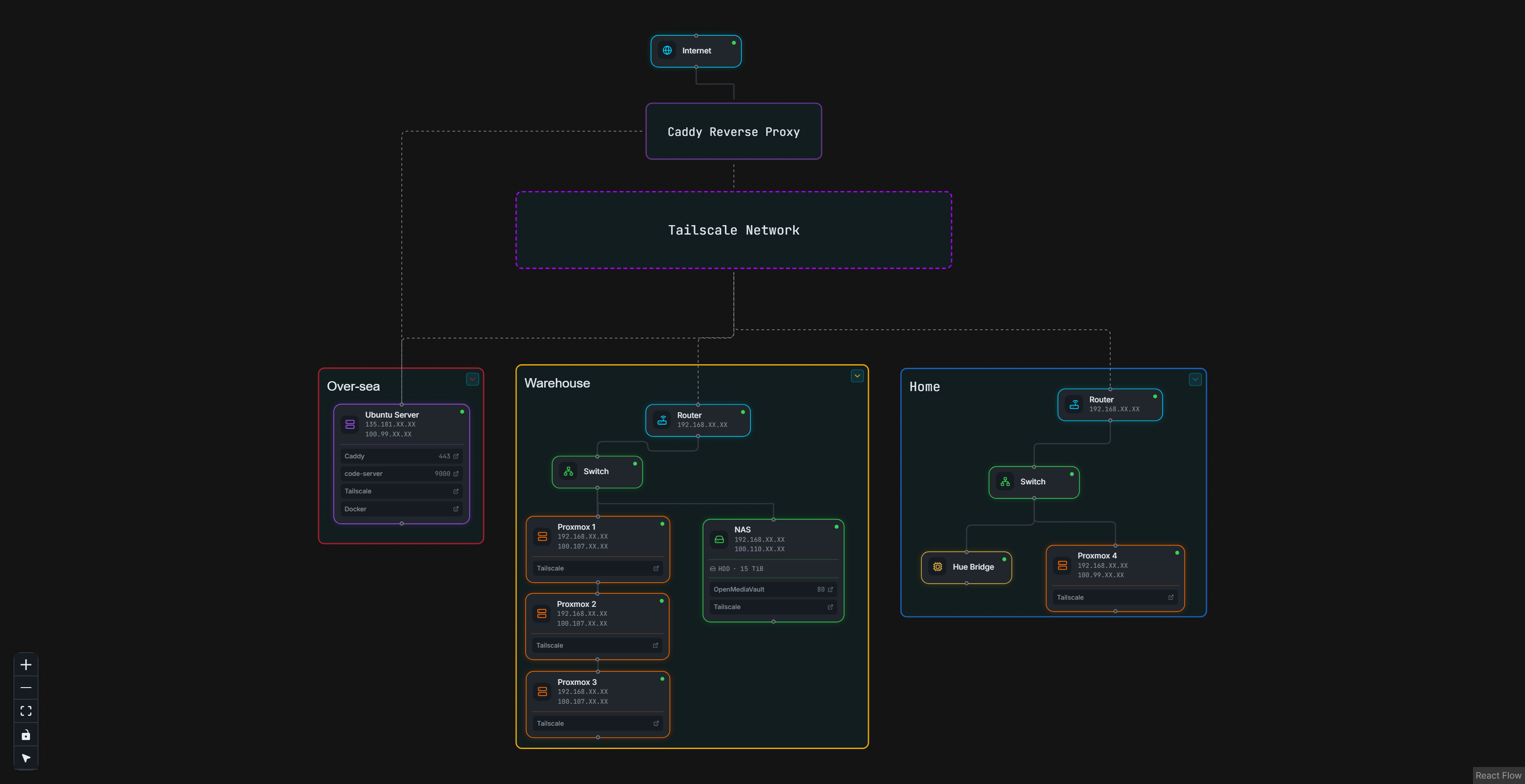1525x784 pixels.
Task: Click the Warehouse Router icon
Action: click(x=662, y=420)
